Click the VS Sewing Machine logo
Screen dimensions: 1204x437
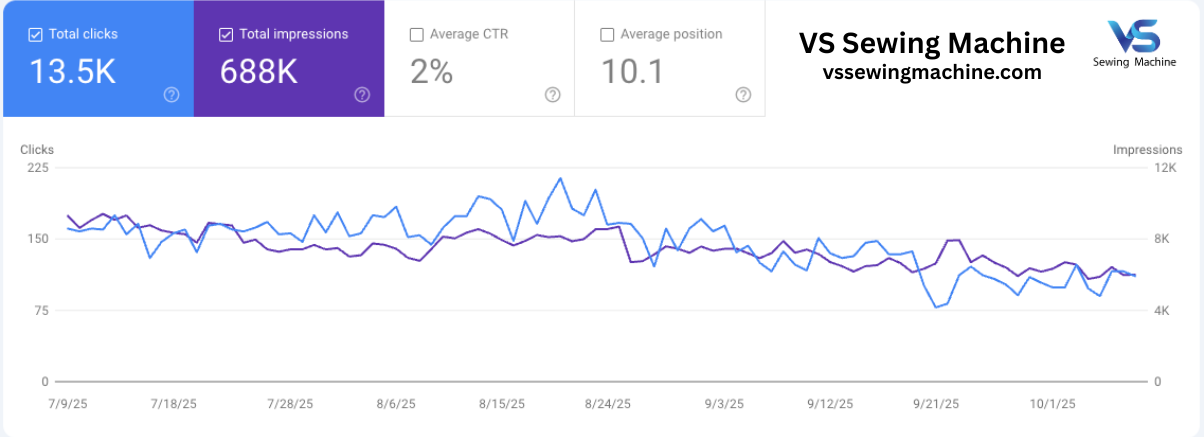tap(1133, 44)
